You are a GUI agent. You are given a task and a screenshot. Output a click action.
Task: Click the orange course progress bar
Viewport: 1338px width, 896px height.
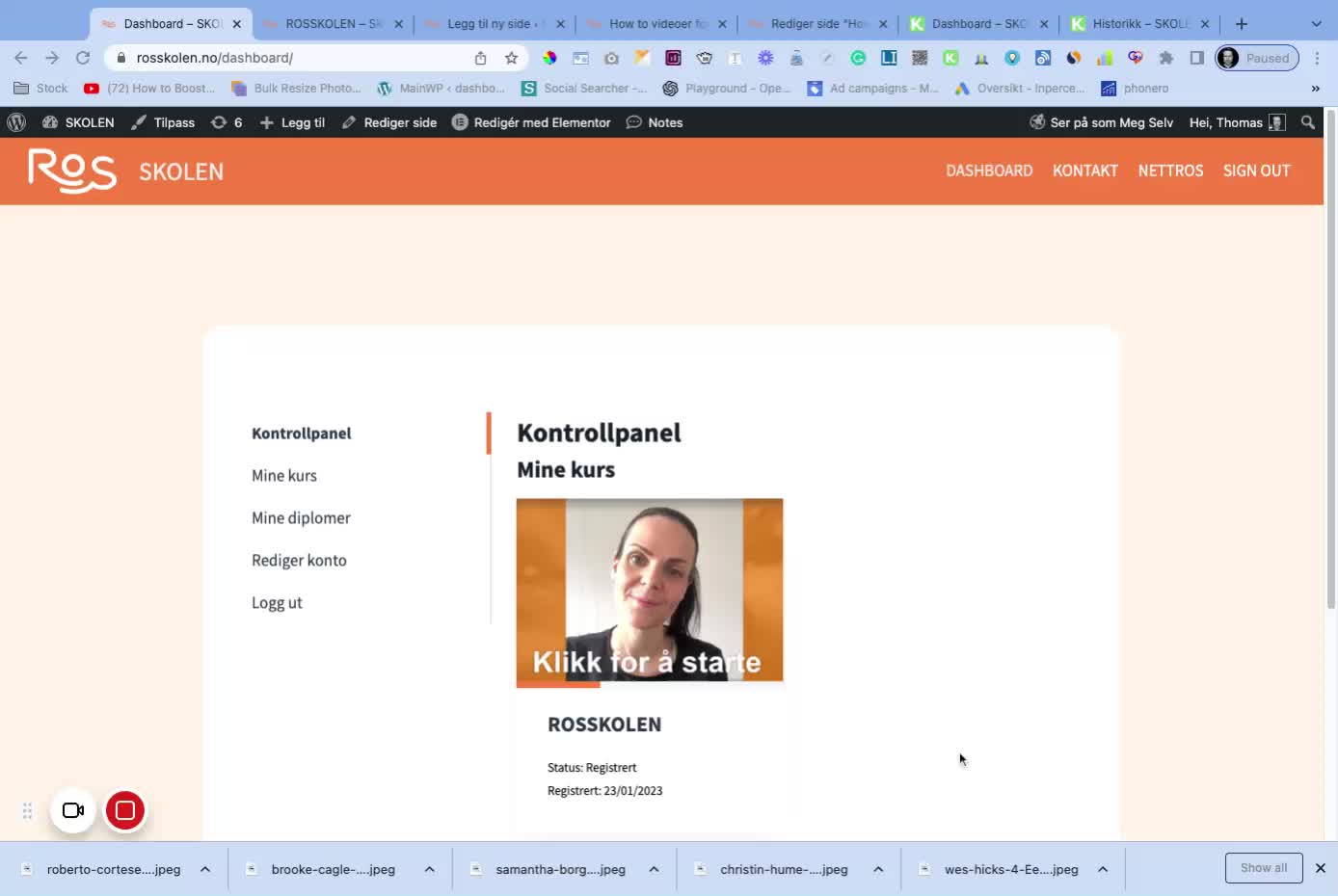(558, 685)
